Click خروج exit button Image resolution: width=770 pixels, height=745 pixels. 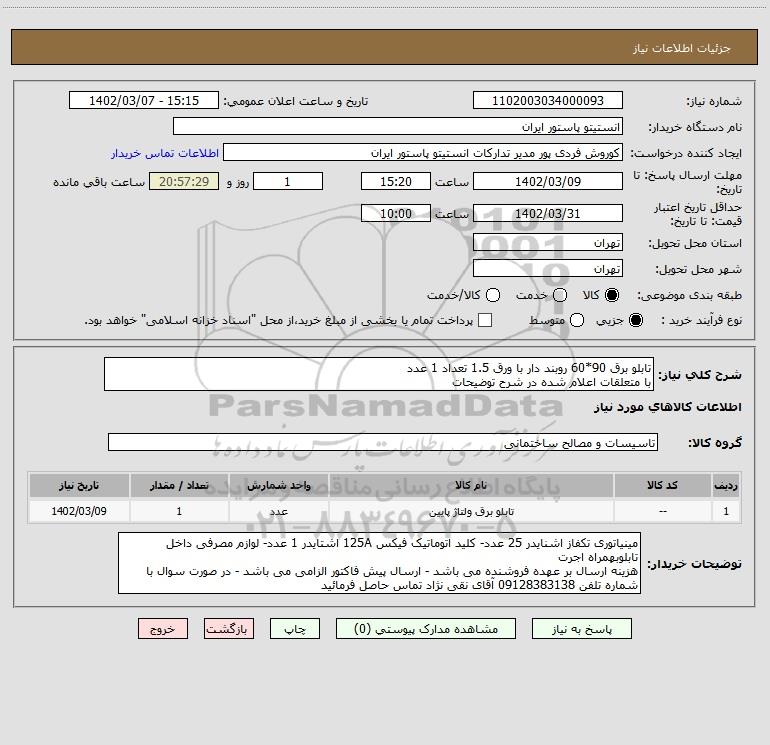pyautogui.click(x=163, y=629)
